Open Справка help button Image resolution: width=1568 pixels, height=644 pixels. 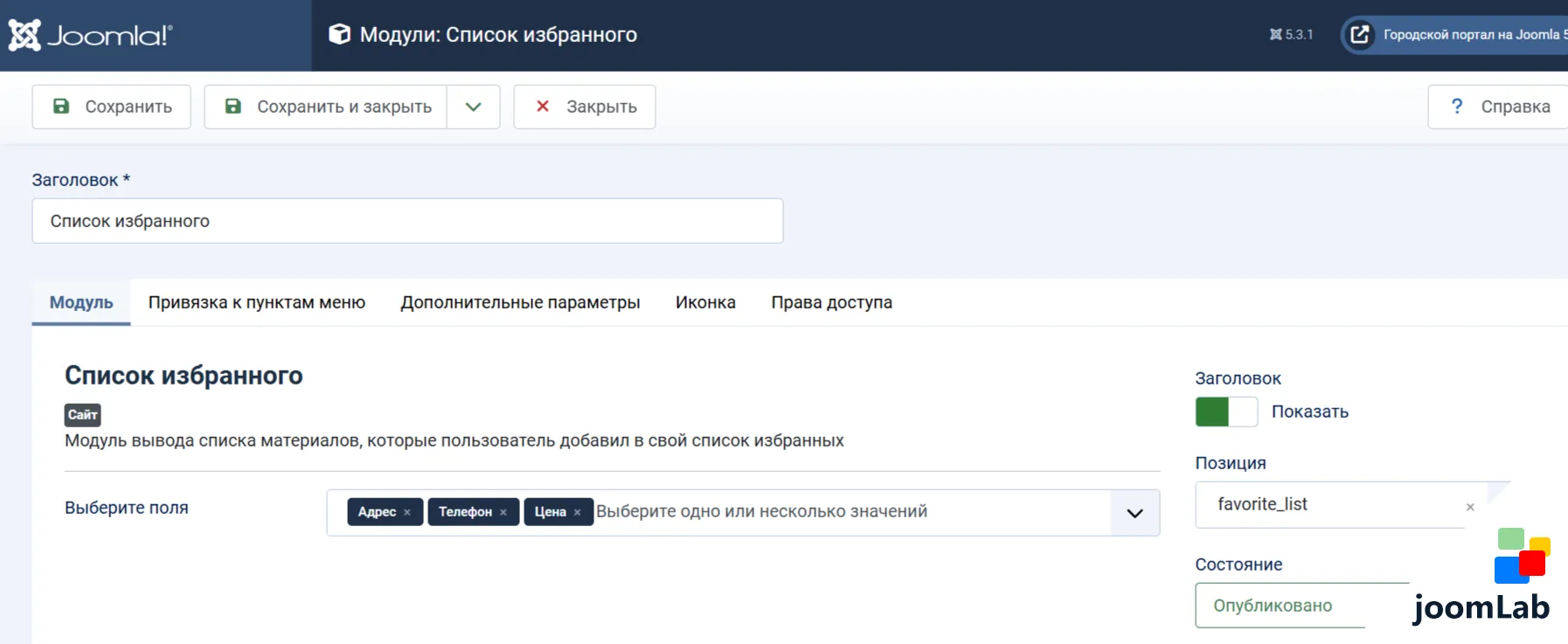click(x=1501, y=107)
